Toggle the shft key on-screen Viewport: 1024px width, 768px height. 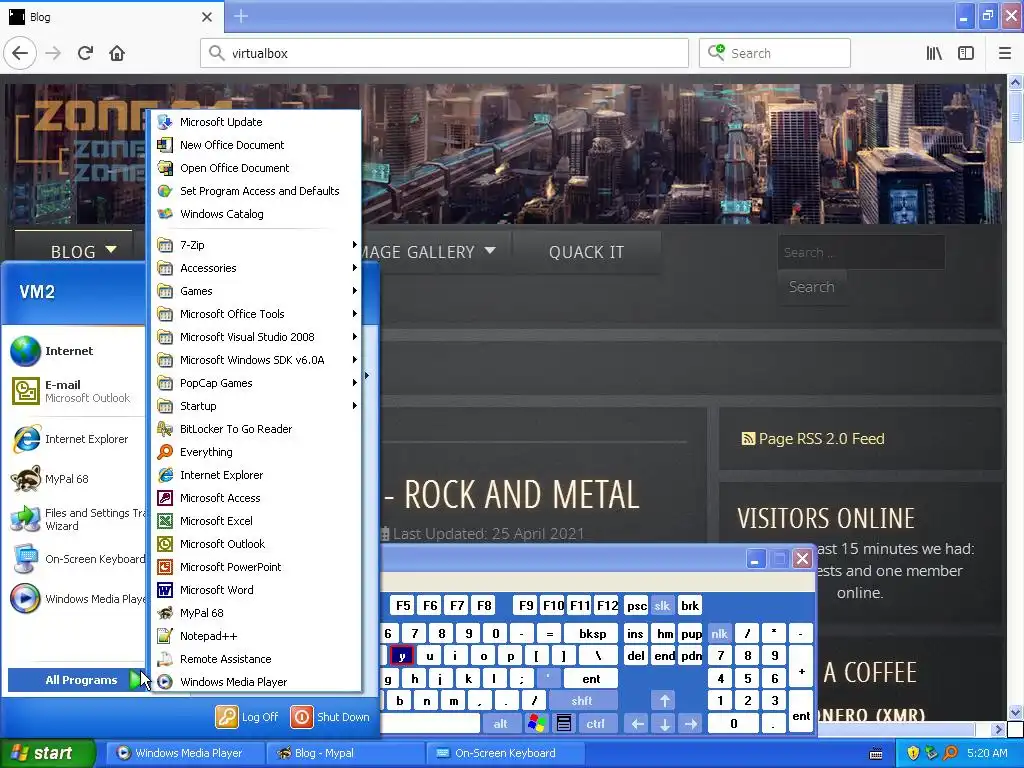582,701
